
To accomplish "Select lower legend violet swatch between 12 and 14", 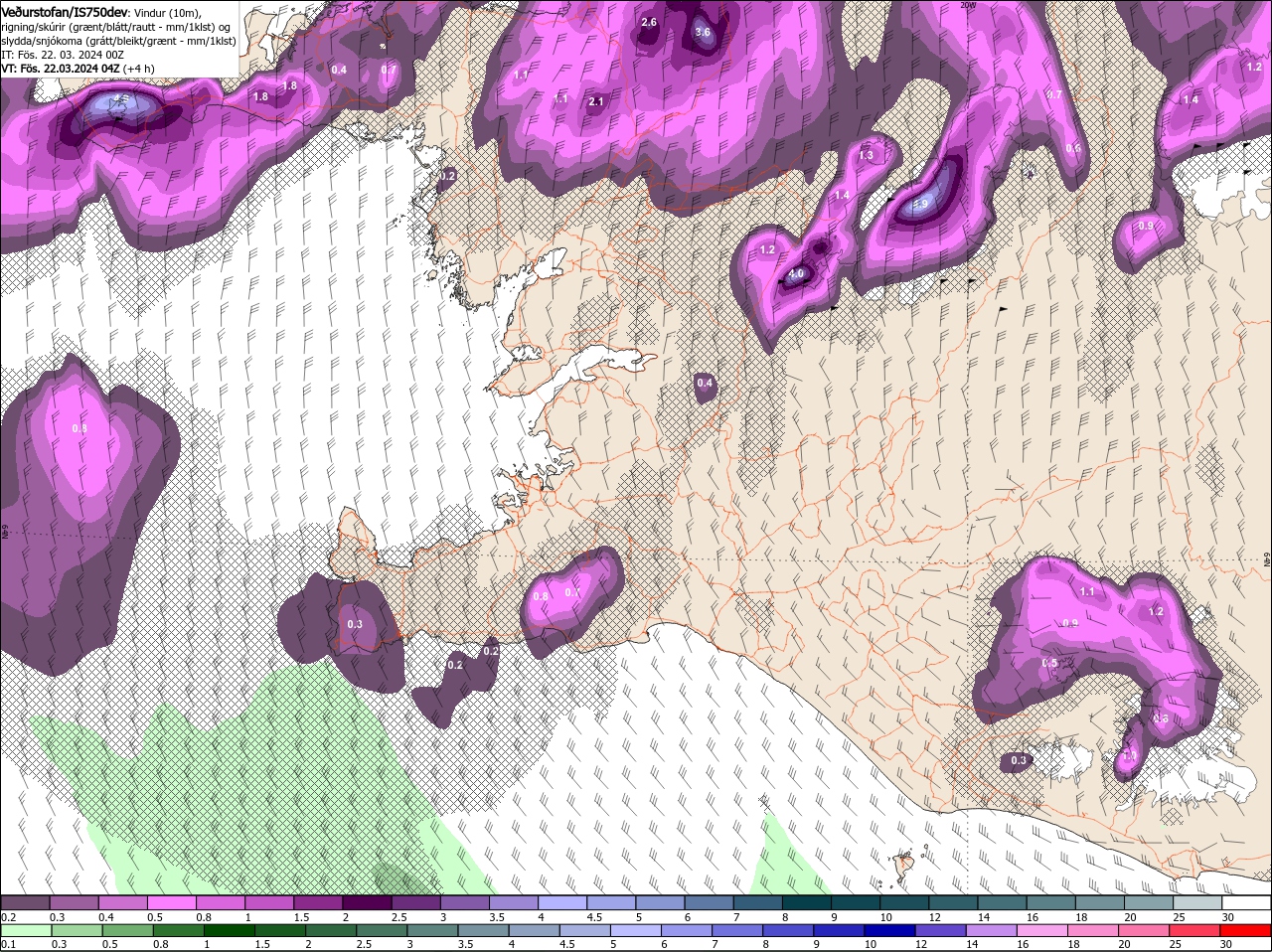I will (941, 931).
